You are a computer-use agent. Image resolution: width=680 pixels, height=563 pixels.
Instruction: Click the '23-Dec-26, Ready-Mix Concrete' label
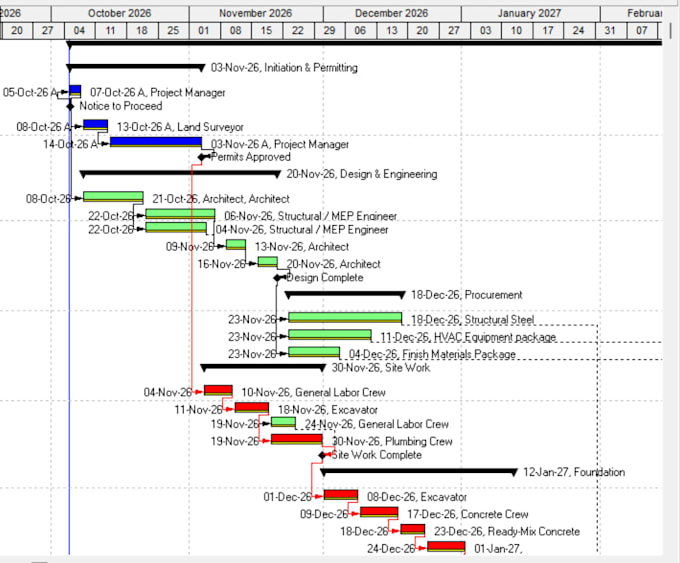[507, 532]
